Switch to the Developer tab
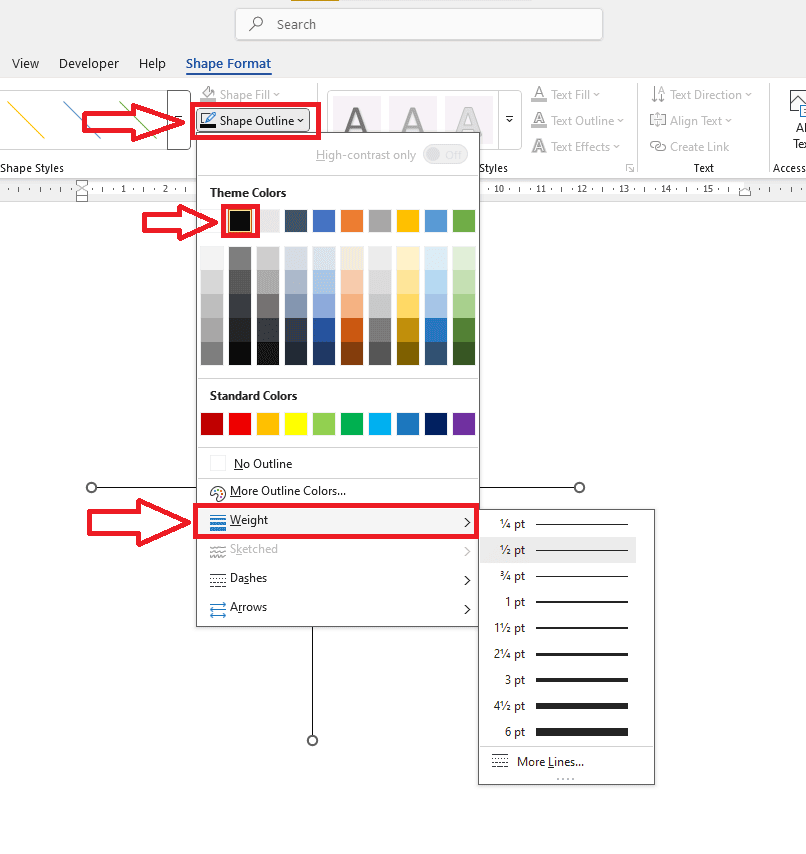The image size is (806, 854). [x=89, y=64]
